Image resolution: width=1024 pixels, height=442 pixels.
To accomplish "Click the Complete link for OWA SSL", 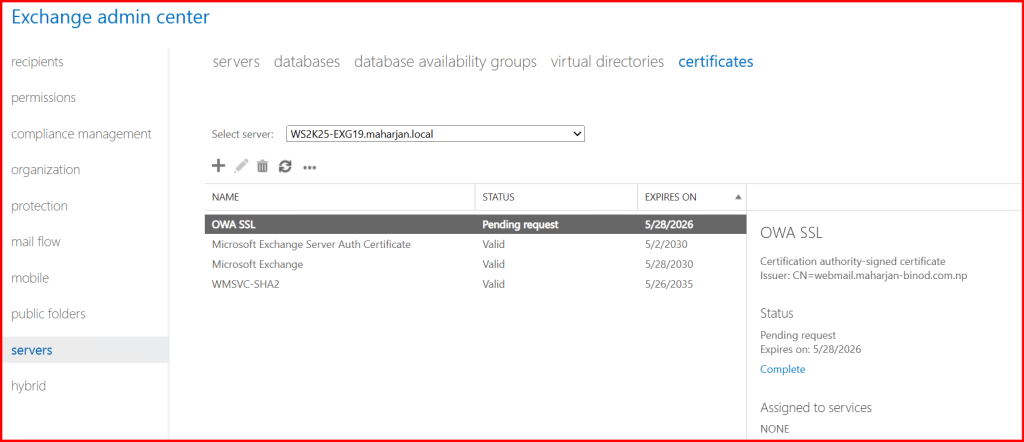I will [782, 369].
